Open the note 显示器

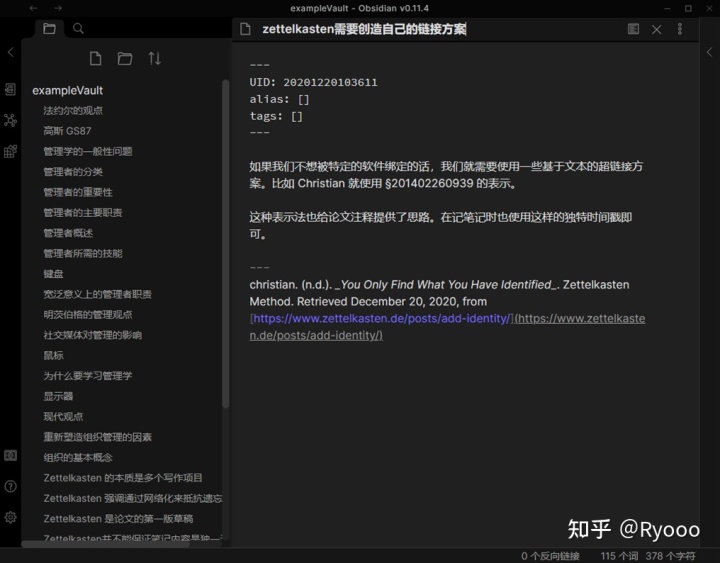pos(58,396)
